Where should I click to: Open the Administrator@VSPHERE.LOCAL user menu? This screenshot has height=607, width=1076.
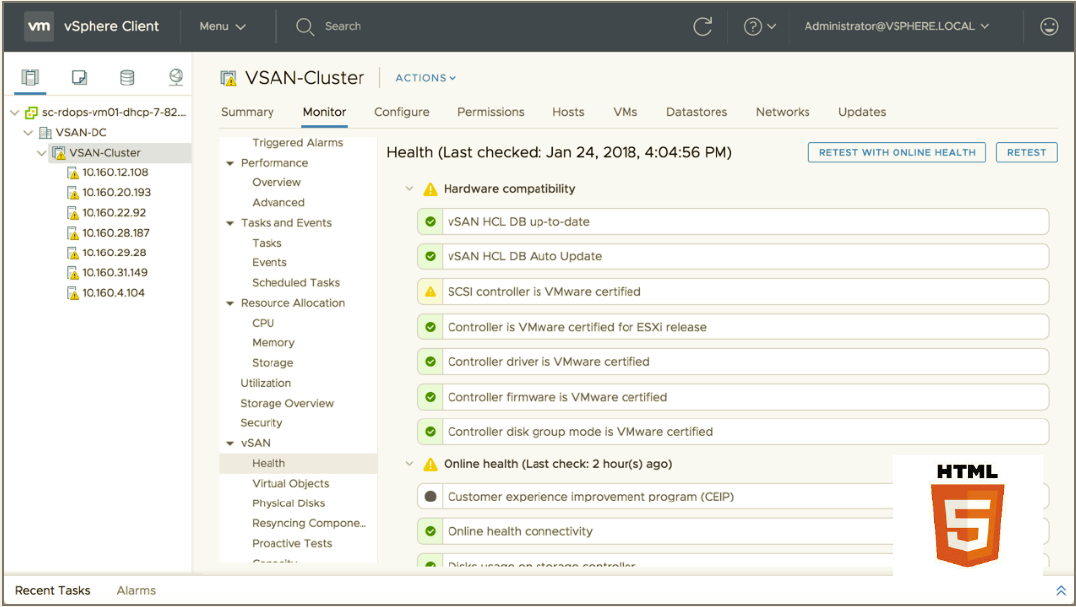[896, 27]
